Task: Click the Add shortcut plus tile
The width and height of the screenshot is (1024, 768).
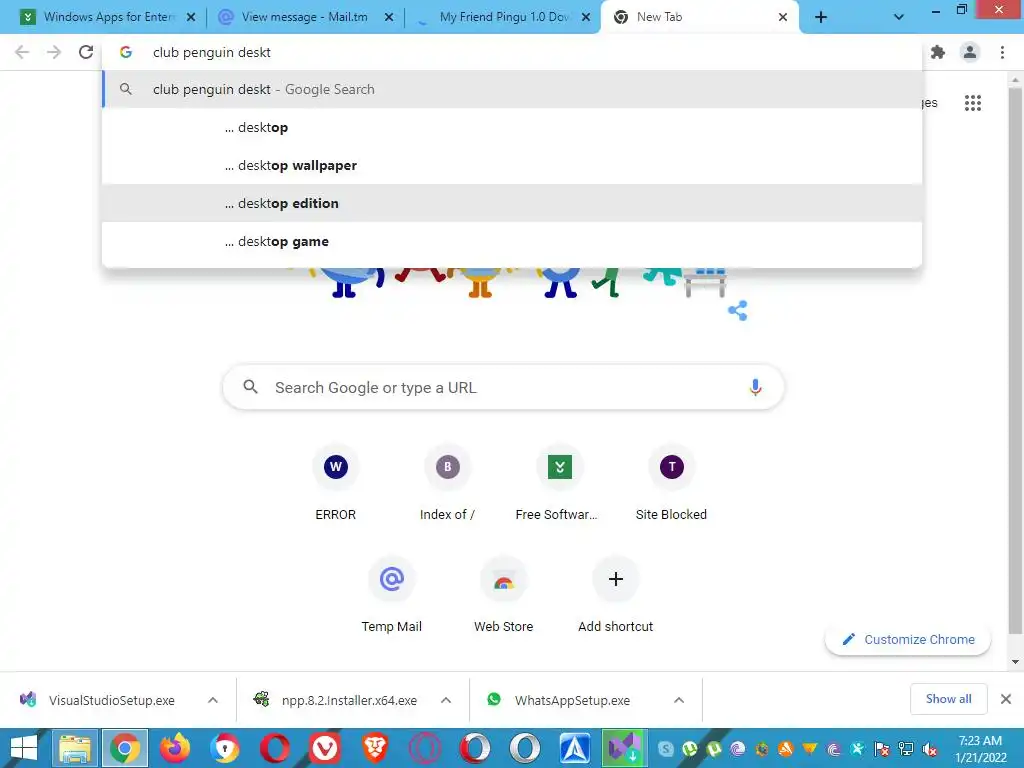Action: [x=615, y=595]
